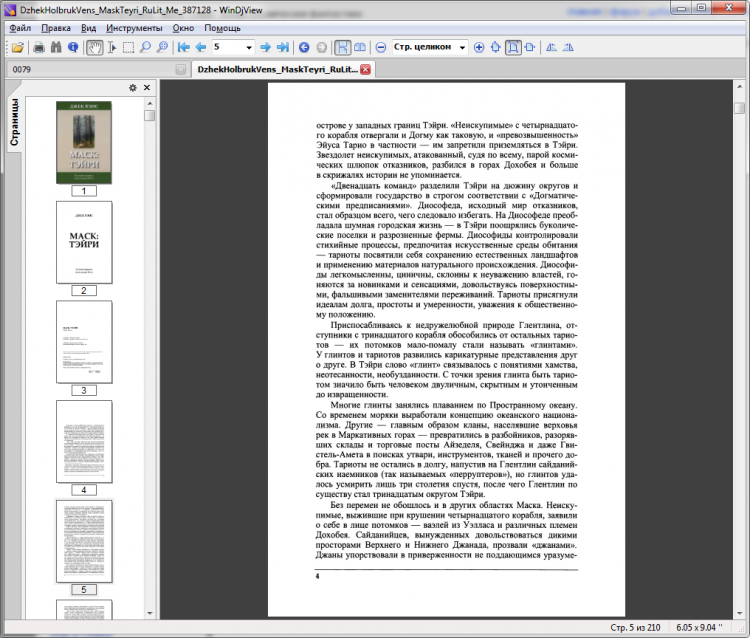The height and width of the screenshot is (638, 750).
Task: Enable facing pages book layout
Action: [x=359, y=47]
